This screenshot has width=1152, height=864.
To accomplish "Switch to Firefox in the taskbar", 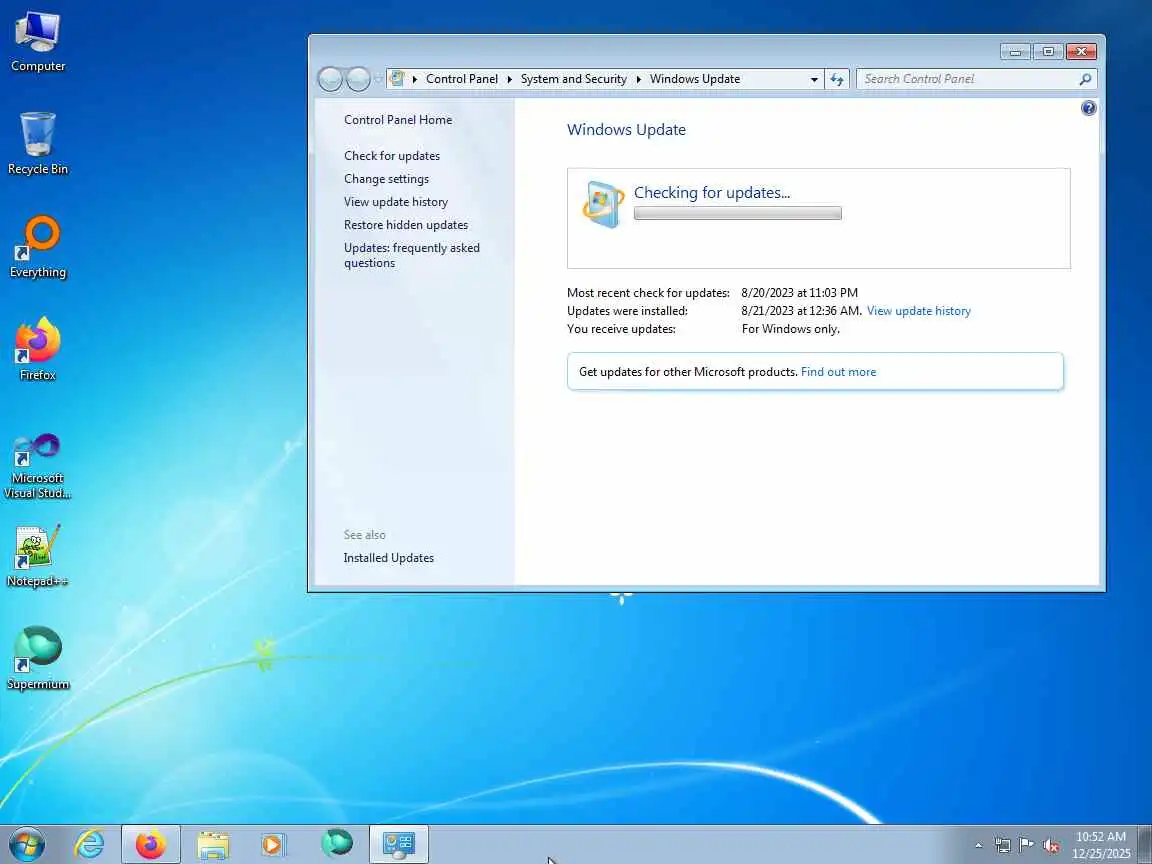I will (x=151, y=844).
